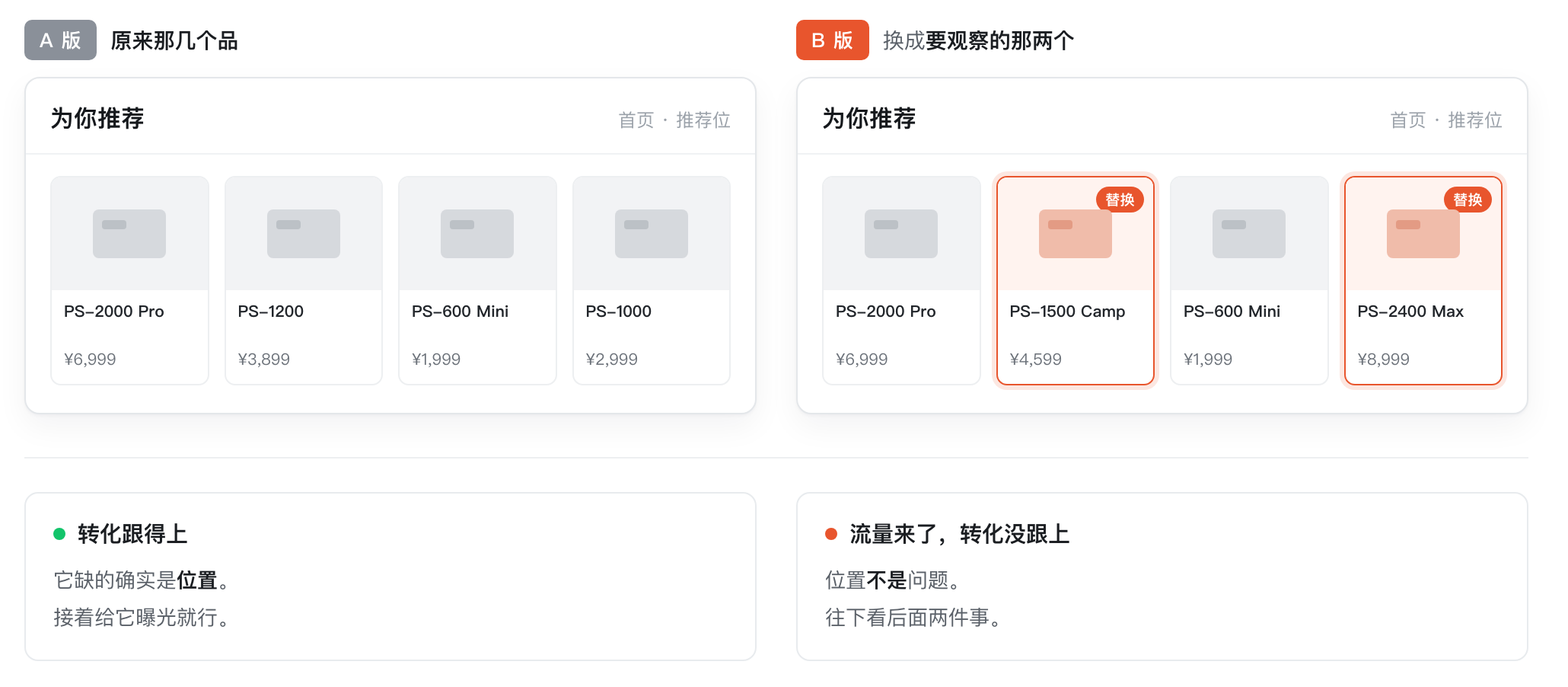Click the ¥2,999 price
The width and height of the screenshot is (1568, 687).
[x=612, y=359]
